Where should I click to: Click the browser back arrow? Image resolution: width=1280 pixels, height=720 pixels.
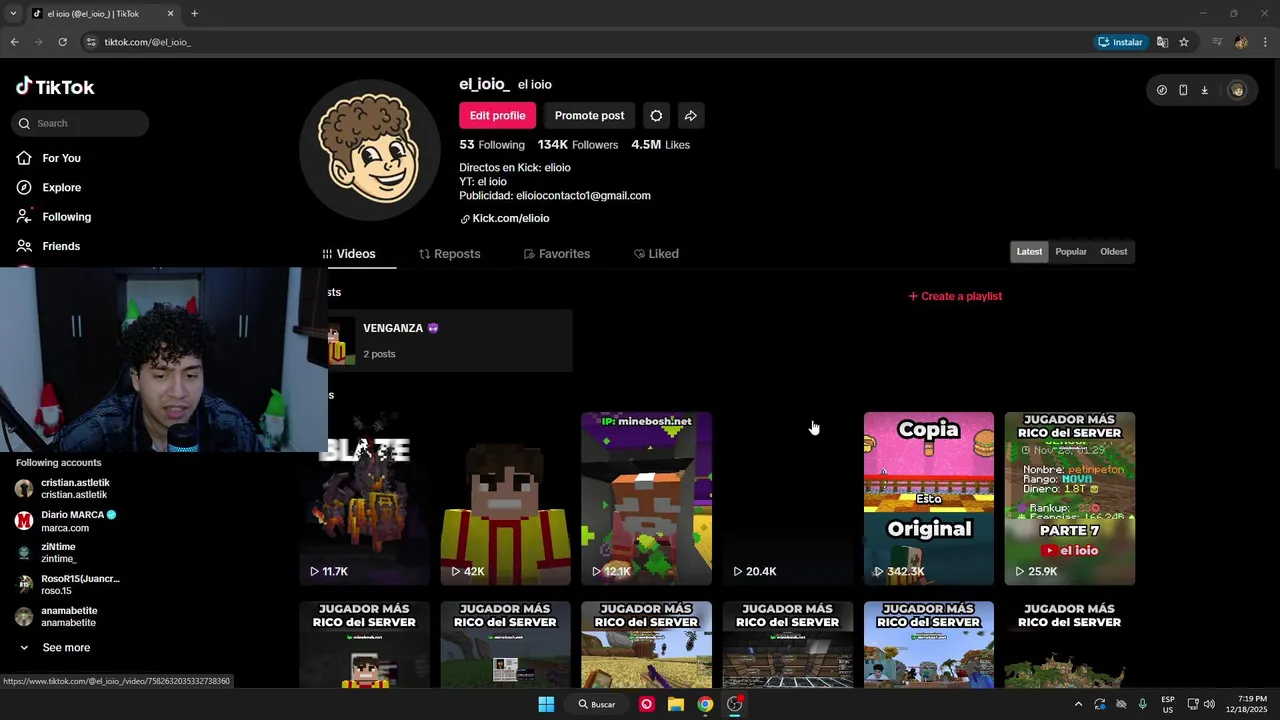14,42
